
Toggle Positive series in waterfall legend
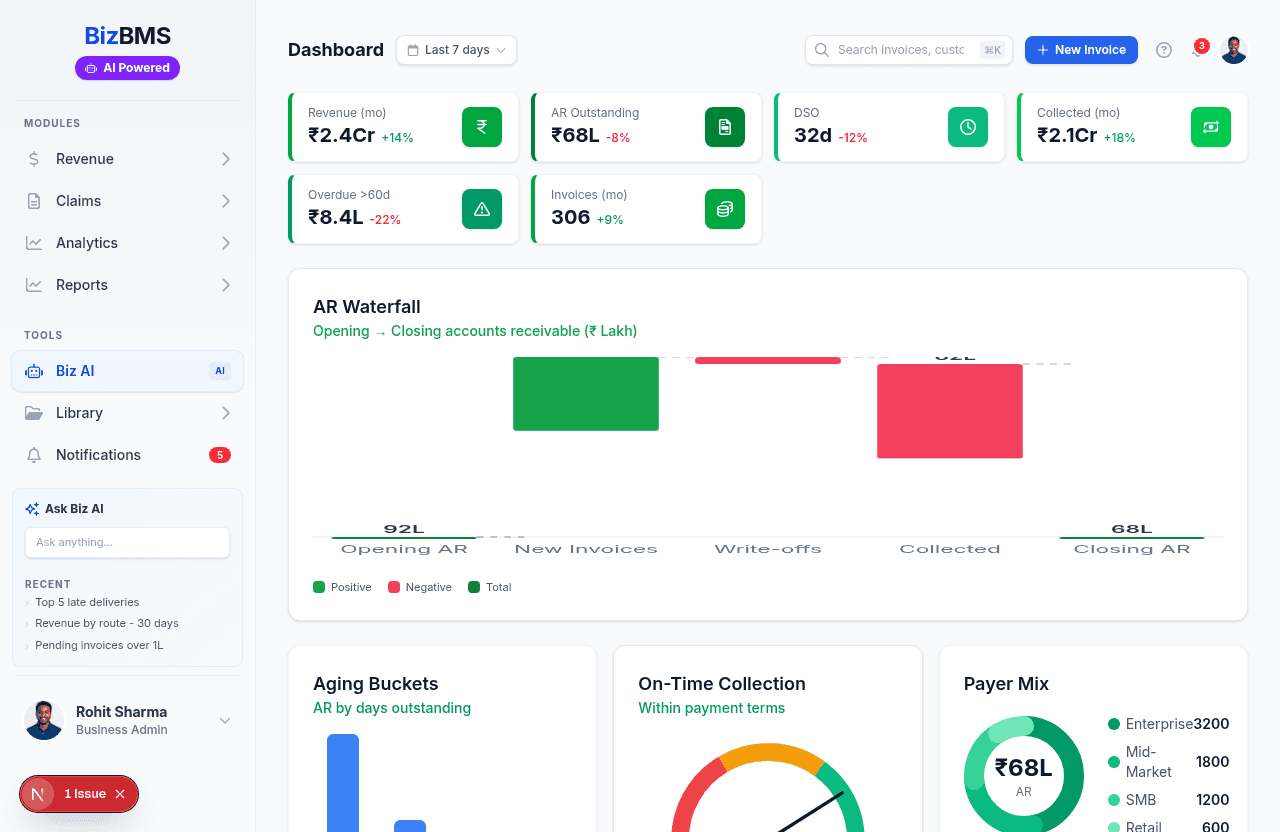coord(342,587)
